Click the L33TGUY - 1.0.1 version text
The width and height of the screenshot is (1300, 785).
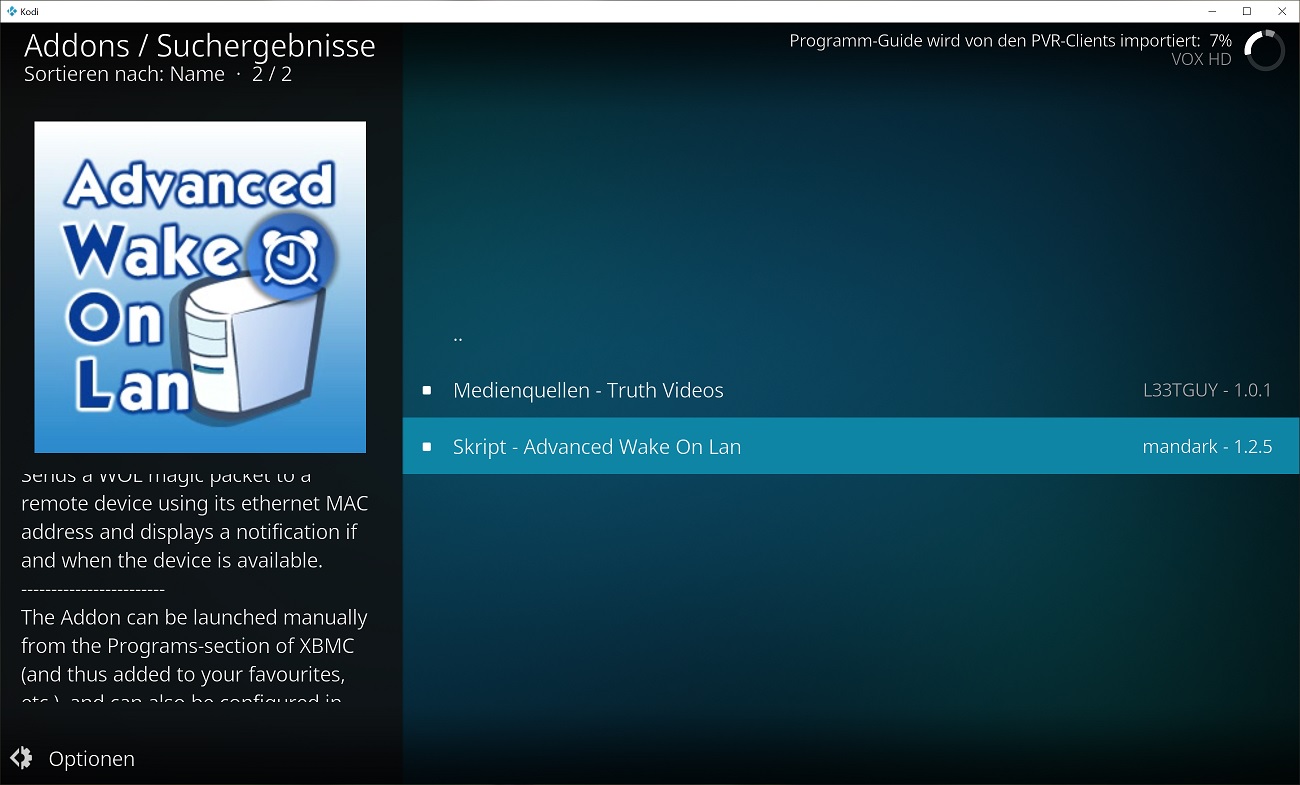point(1207,390)
